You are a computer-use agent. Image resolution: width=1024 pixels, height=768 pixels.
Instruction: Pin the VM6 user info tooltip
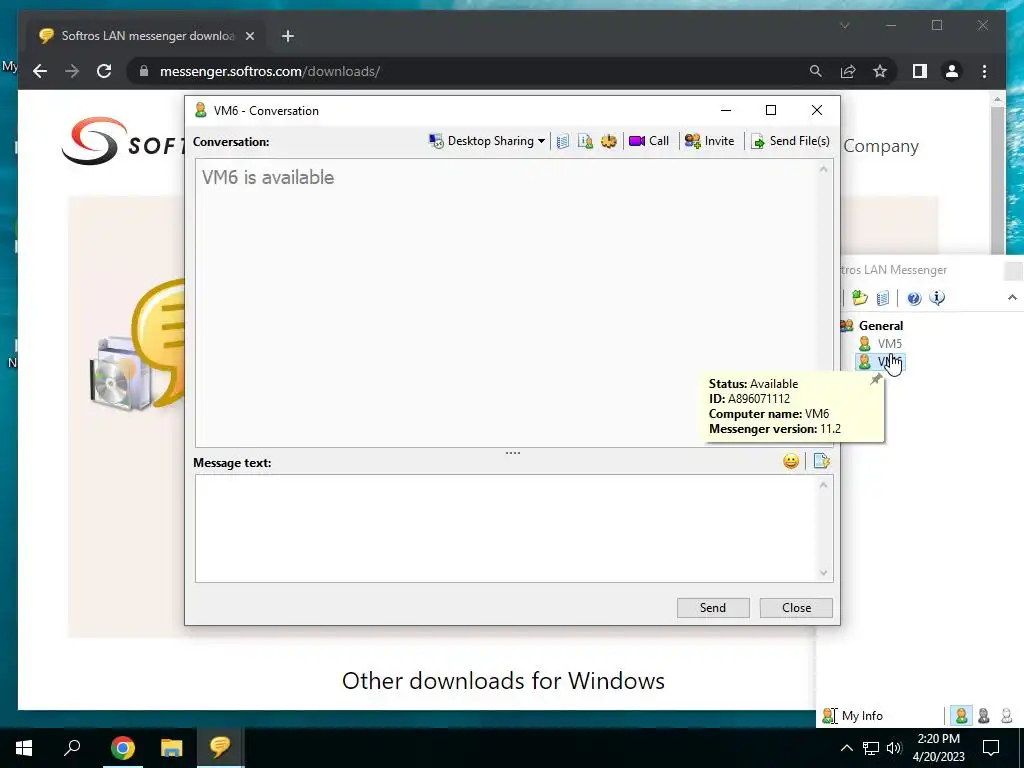click(x=876, y=379)
